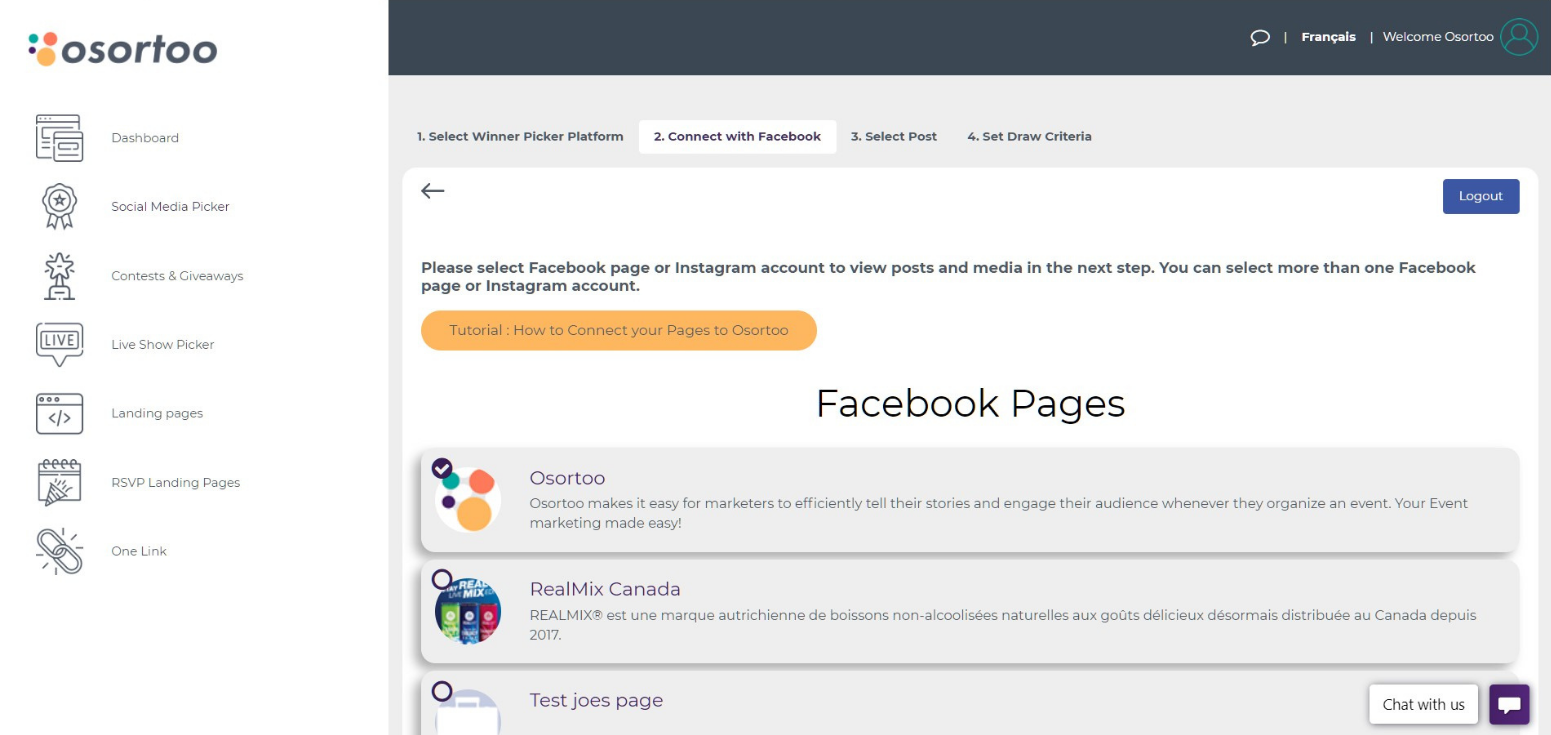Viewport: 1551px width, 735px height.
Task: Go back using the left arrow
Action: pos(432,191)
